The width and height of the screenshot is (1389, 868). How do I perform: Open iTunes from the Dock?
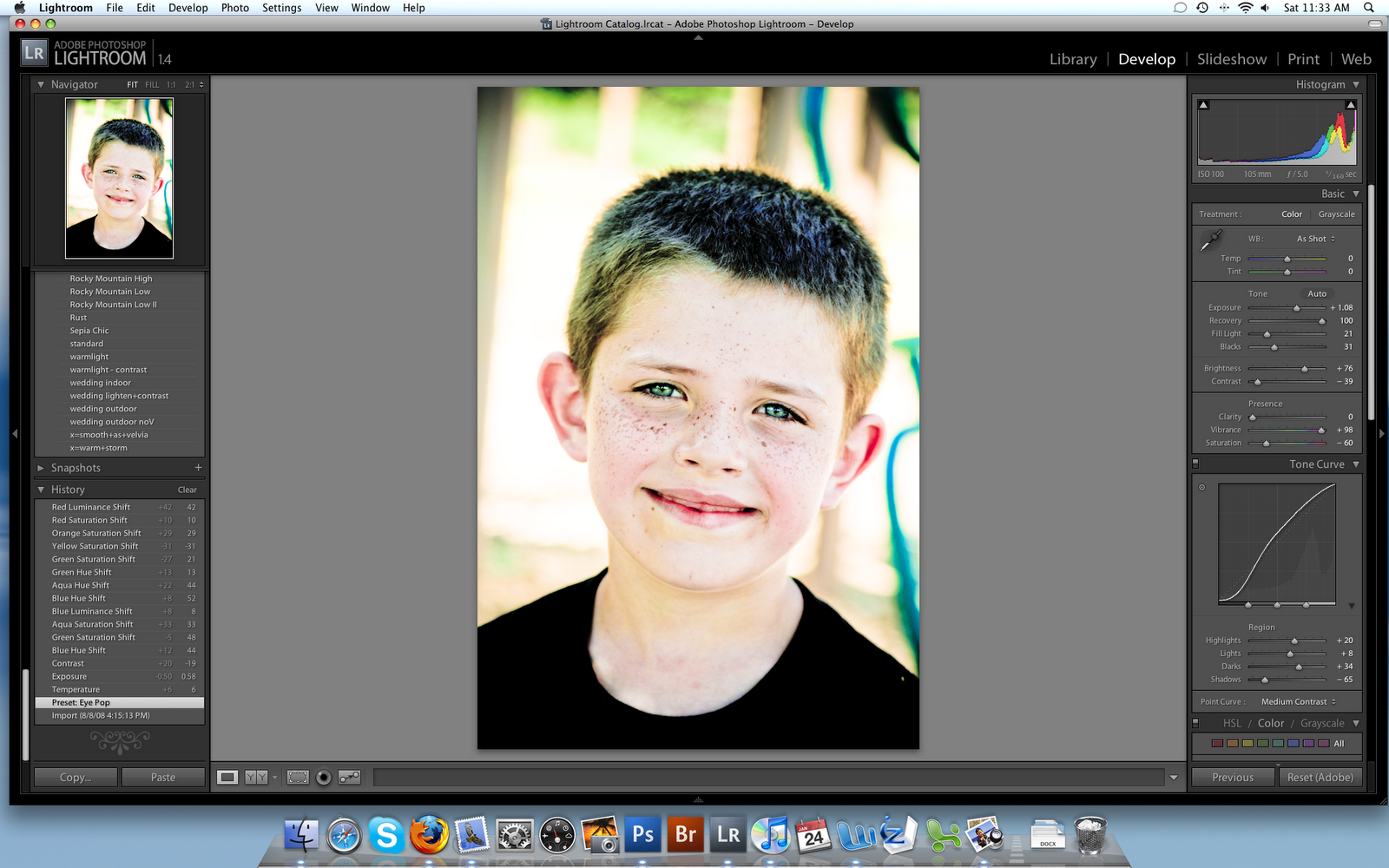(x=771, y=835)
